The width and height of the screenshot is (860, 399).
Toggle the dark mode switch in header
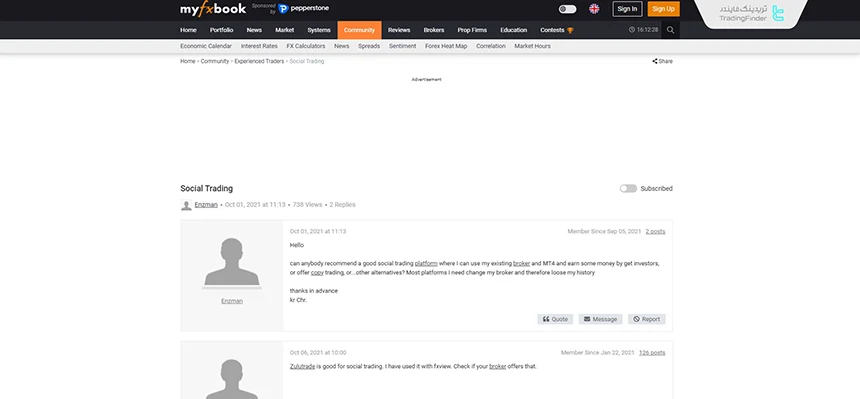[x=567, y=9]
